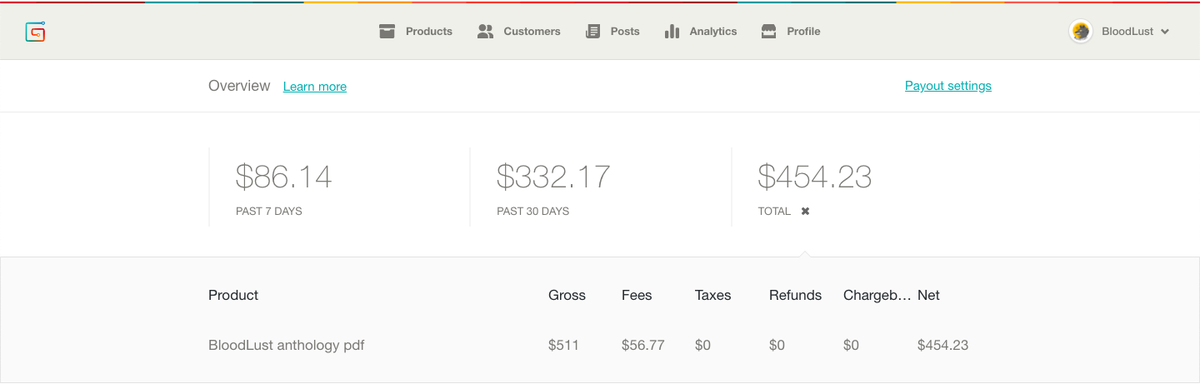
Task: Click the Product column header
Action: pos(233,295)
